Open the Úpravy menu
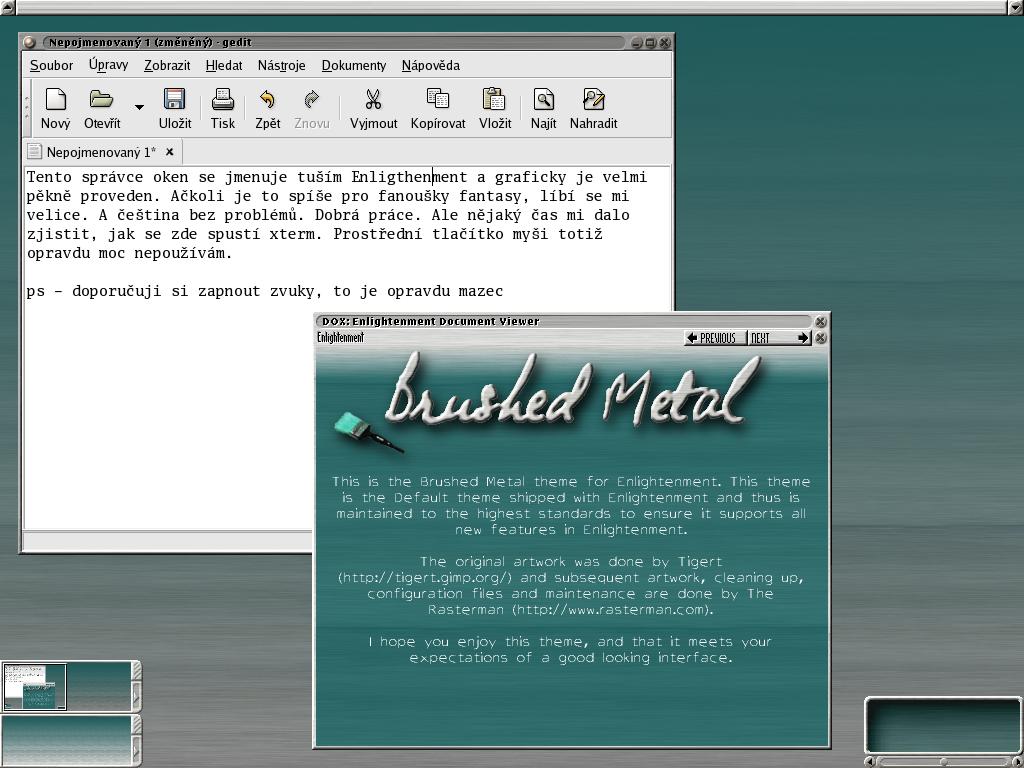The height and width of the screenshot is (768, 1024). (108, 65)
